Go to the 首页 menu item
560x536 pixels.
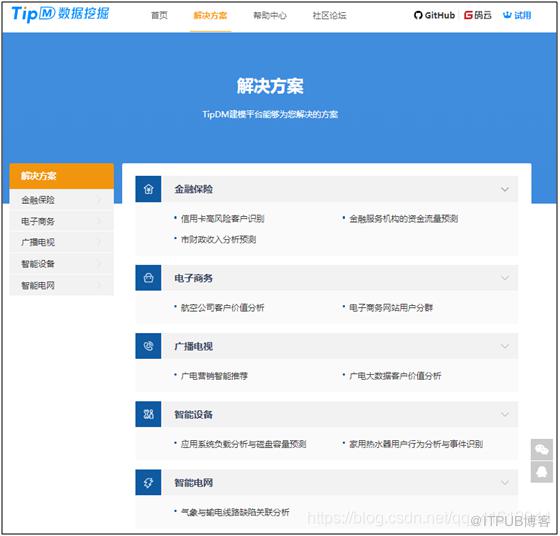159,15
